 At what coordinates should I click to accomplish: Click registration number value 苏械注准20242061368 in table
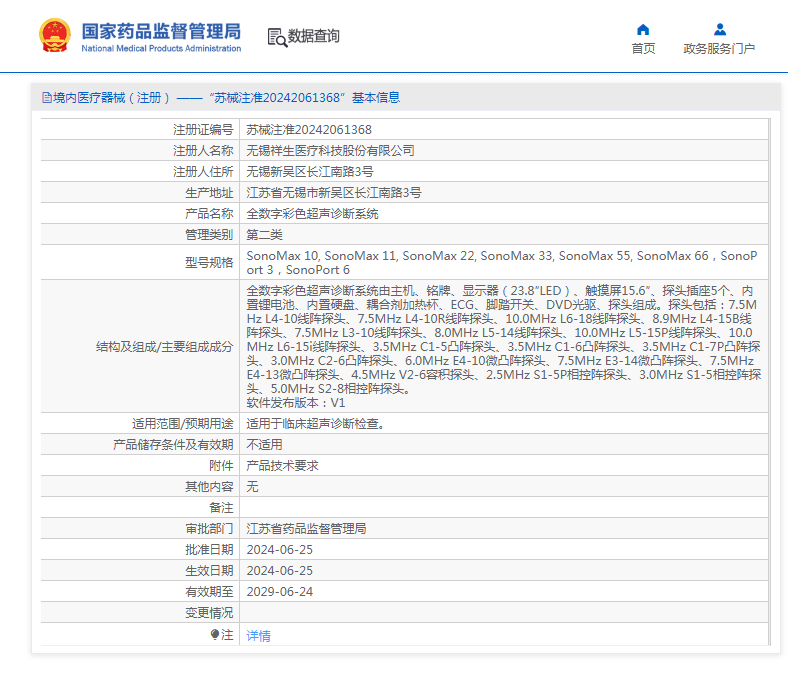309,130
